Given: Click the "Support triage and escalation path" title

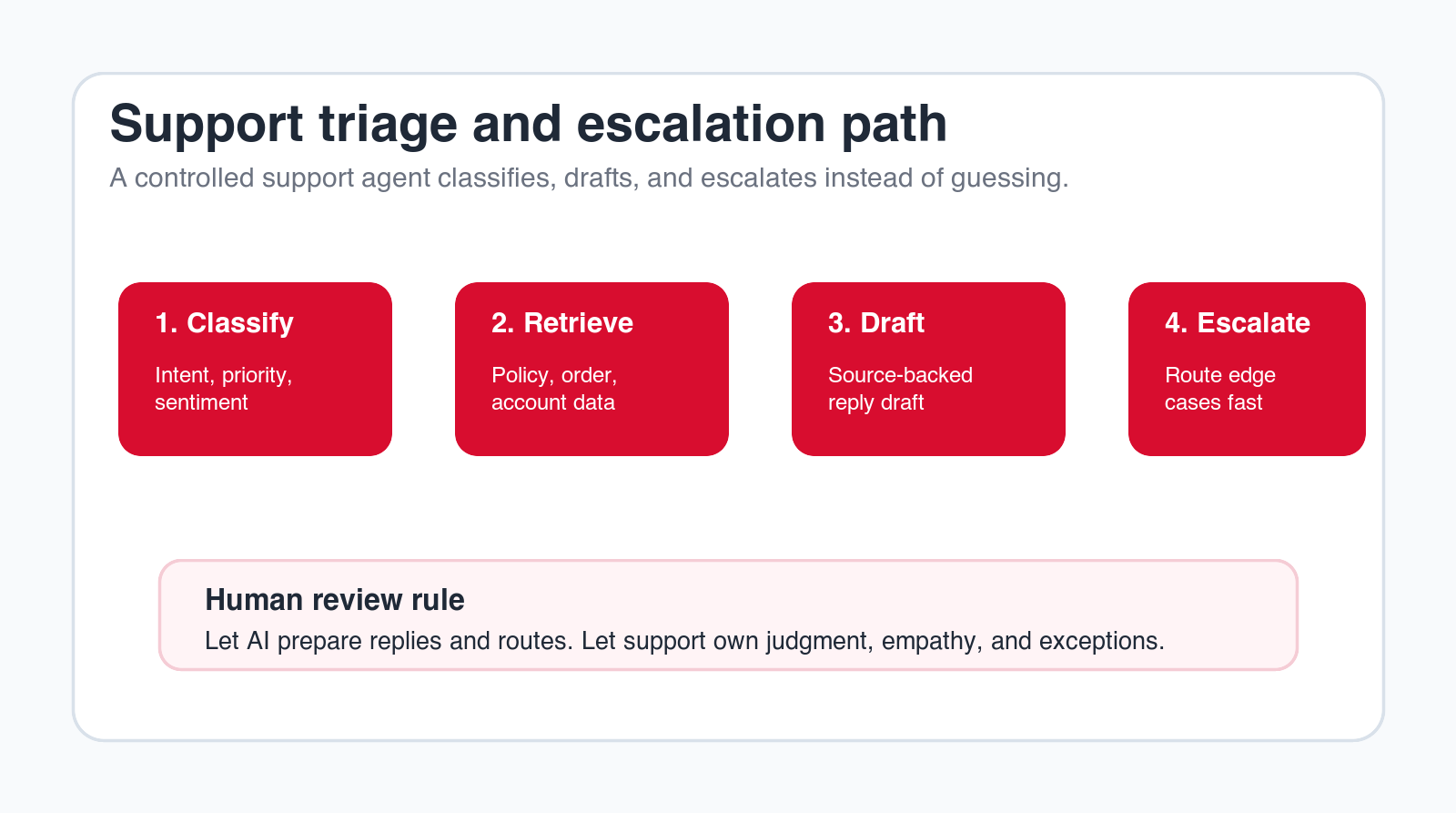Looking at the screenshot, I should 529,124.
